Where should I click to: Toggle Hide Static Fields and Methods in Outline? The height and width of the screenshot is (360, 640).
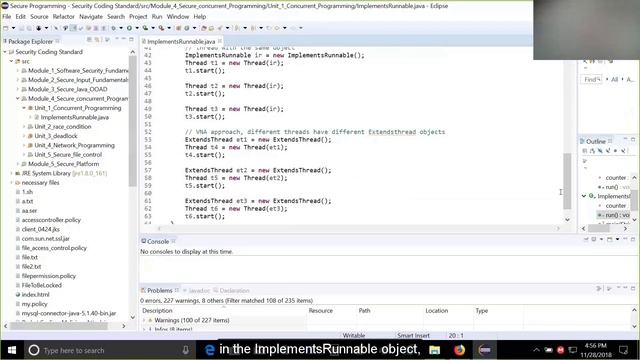pos(608,151)
